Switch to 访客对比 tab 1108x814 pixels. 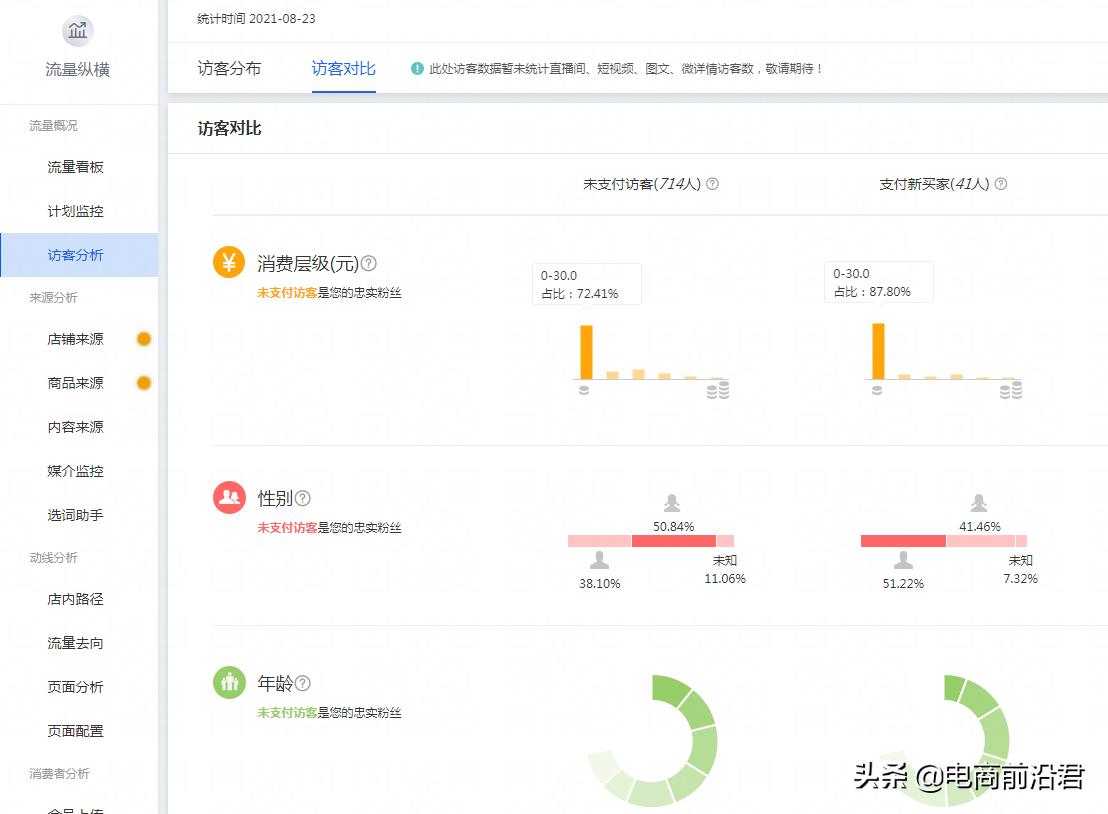343,69
